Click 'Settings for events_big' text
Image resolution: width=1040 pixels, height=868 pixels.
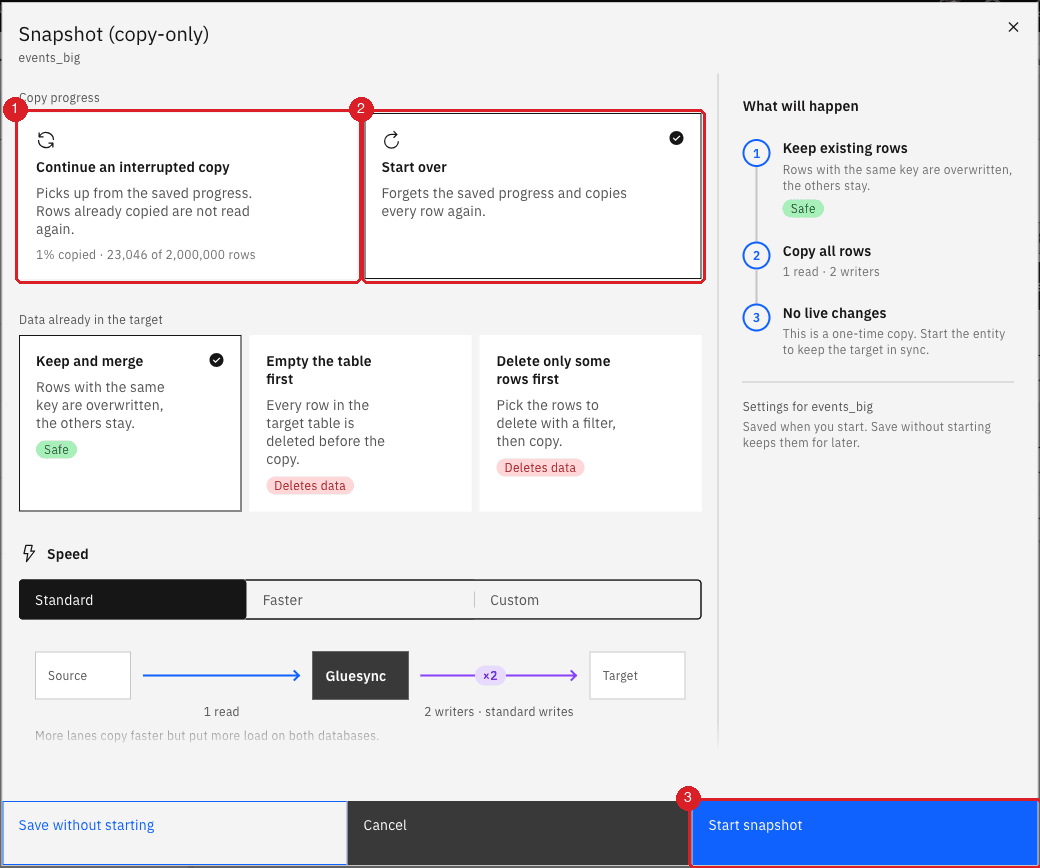click(807, 406)
